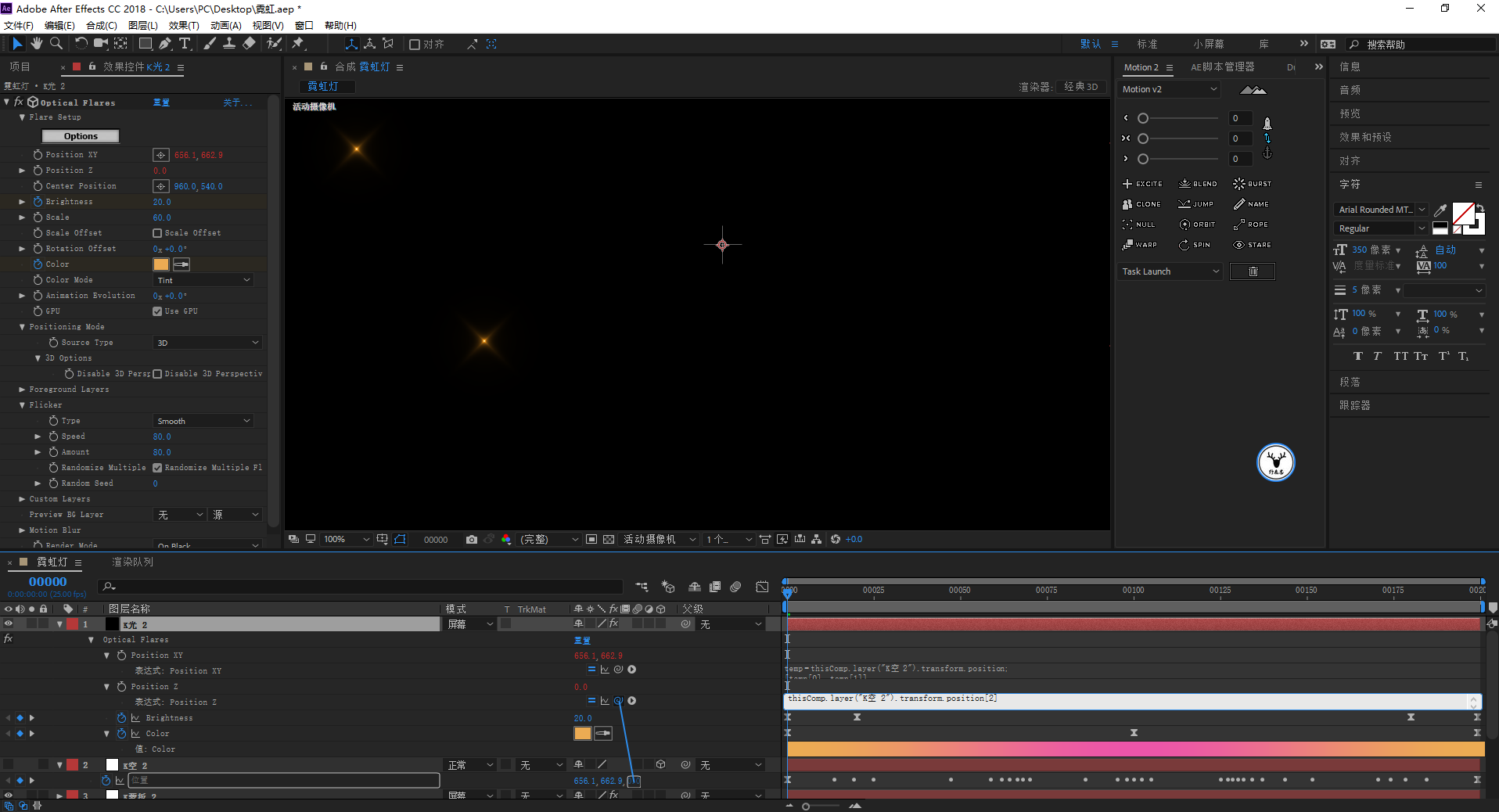The image size is (1499, 812).
Task: Click the Motion v2 ROPE icon
Action: pyautogui.click(x=1251, y=225)
